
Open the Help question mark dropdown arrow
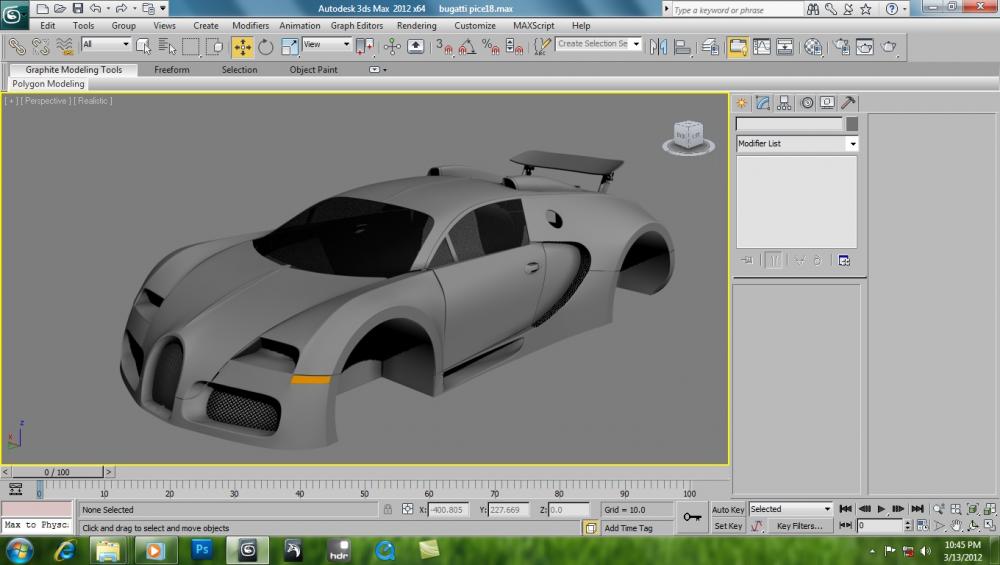(904, 9)
